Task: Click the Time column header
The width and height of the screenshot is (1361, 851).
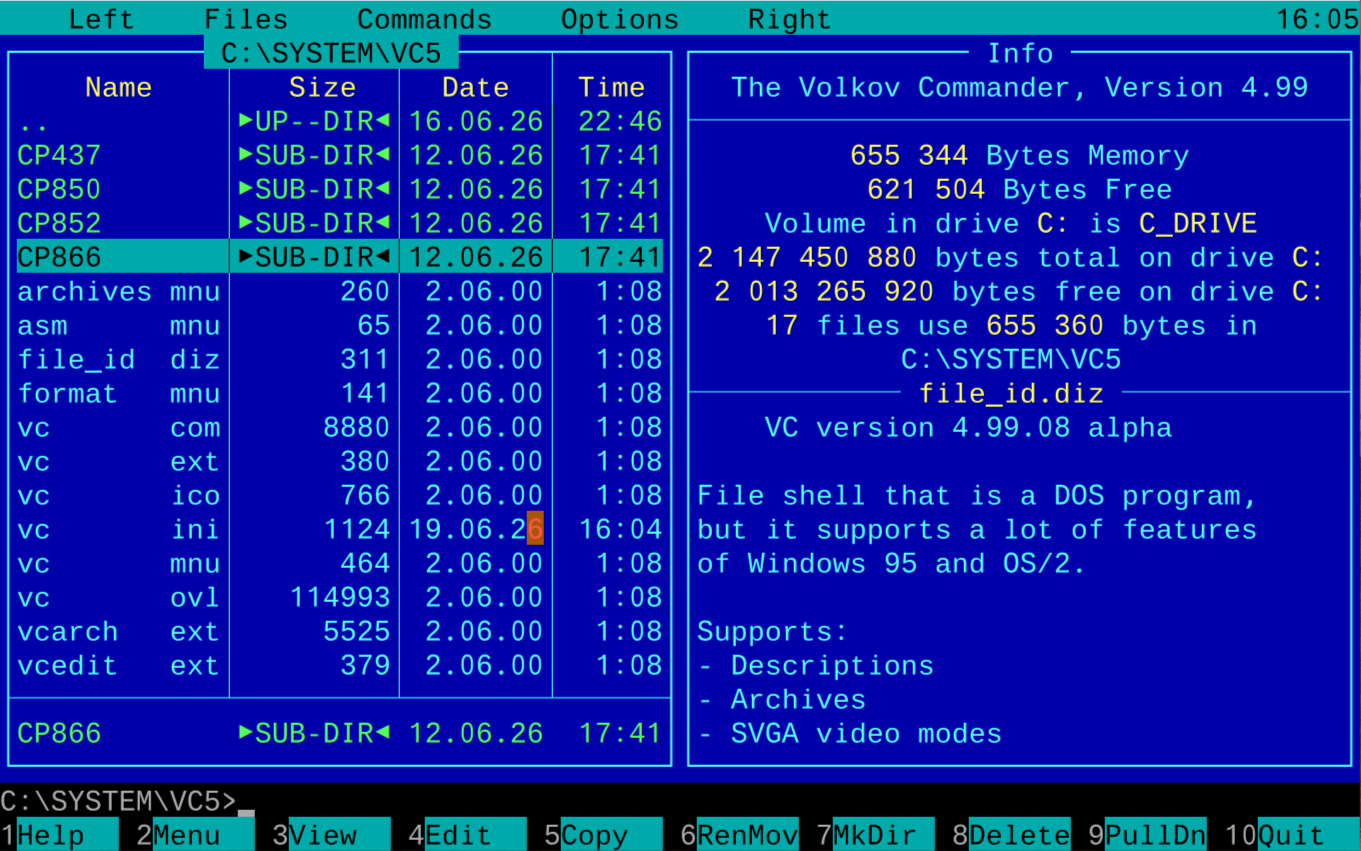Action: (x=611, y=88)
